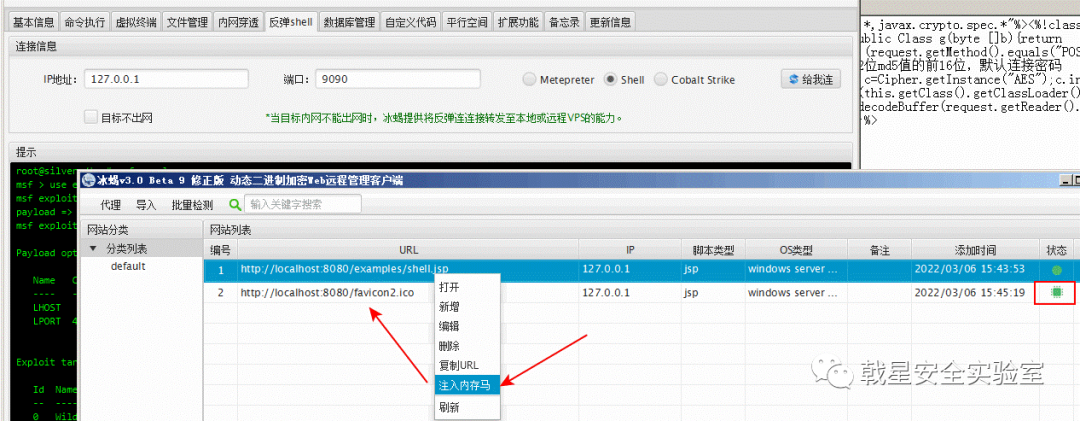
Task: Open the 数据库管理 tab
Action: [350, 22]
